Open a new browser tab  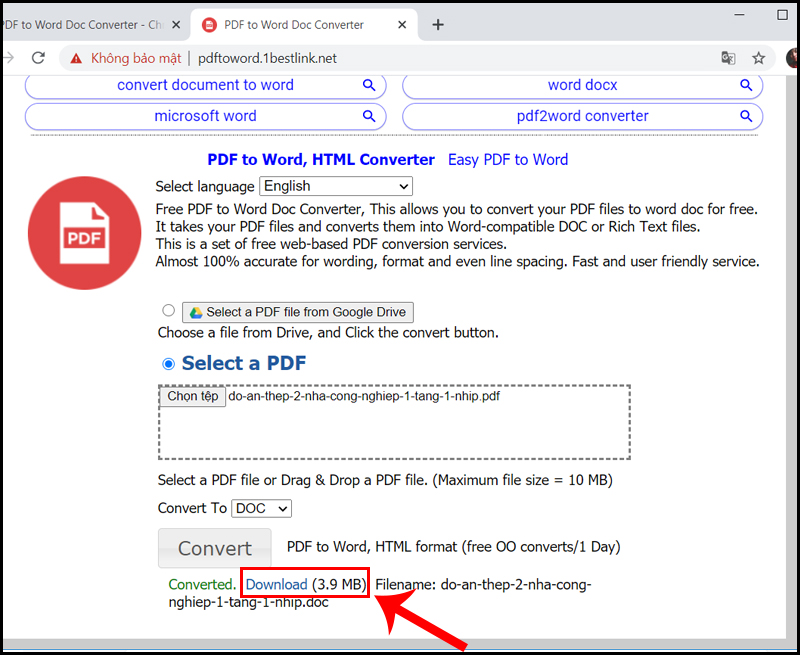coord(438,25)
